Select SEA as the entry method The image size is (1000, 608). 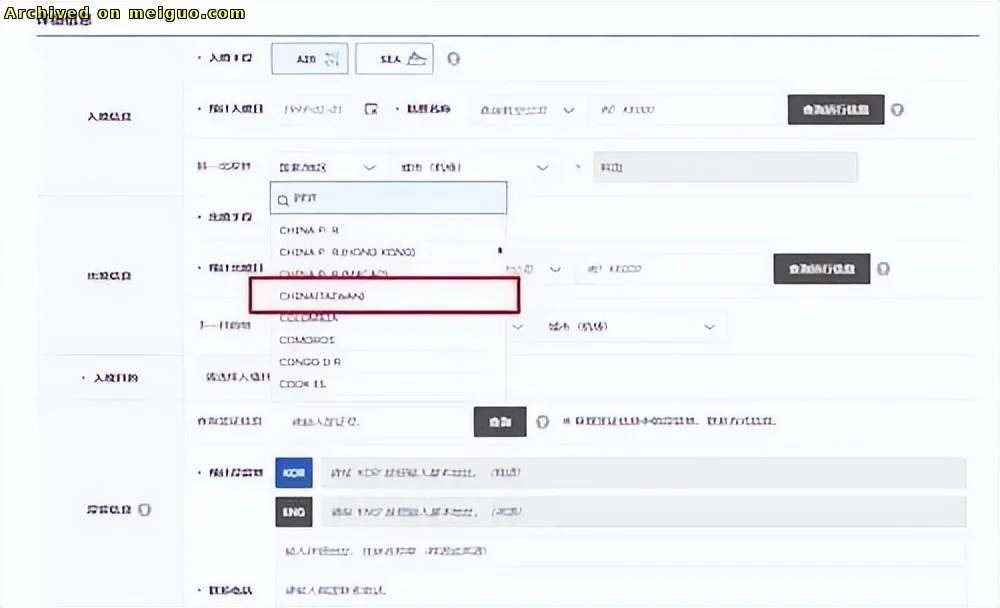tap(394, 59)
